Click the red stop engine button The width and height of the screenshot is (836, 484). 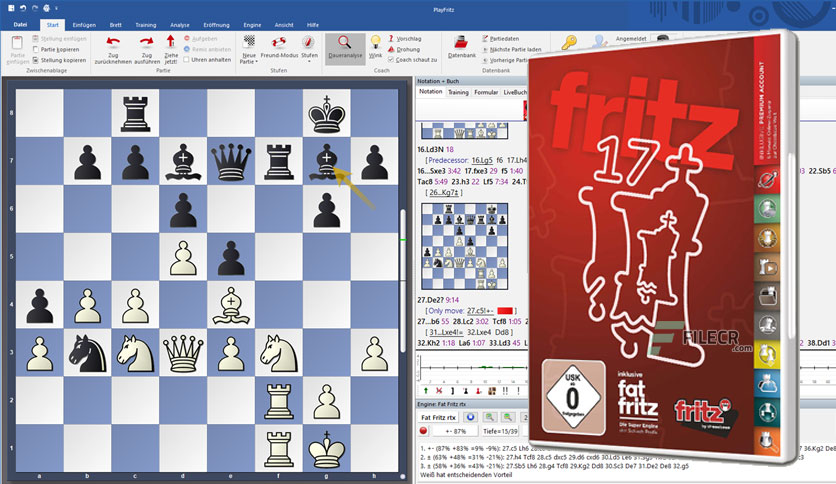coord(423,431)
